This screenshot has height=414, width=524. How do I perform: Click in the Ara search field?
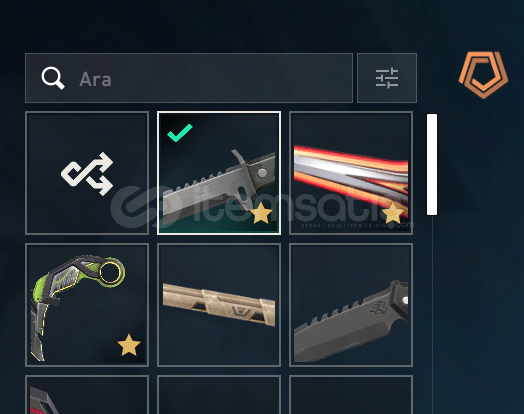(x=189, y=78)
